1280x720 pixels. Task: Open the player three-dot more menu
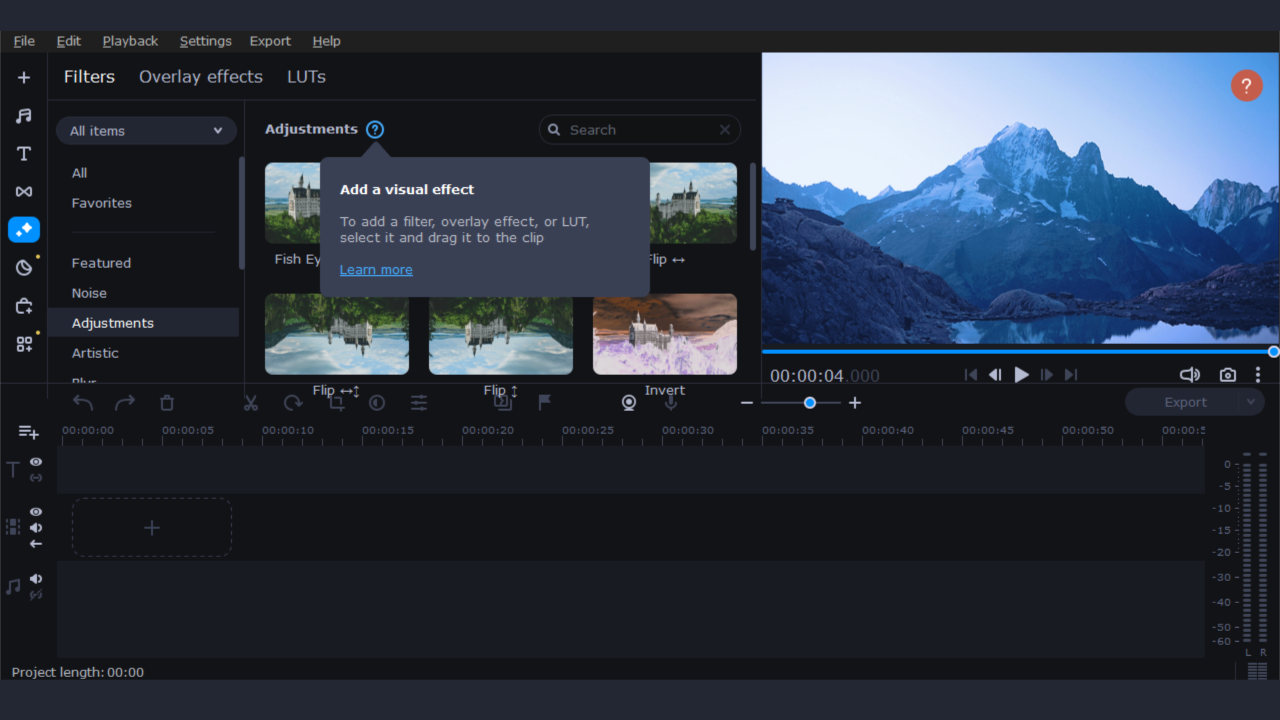point(1258,375)
